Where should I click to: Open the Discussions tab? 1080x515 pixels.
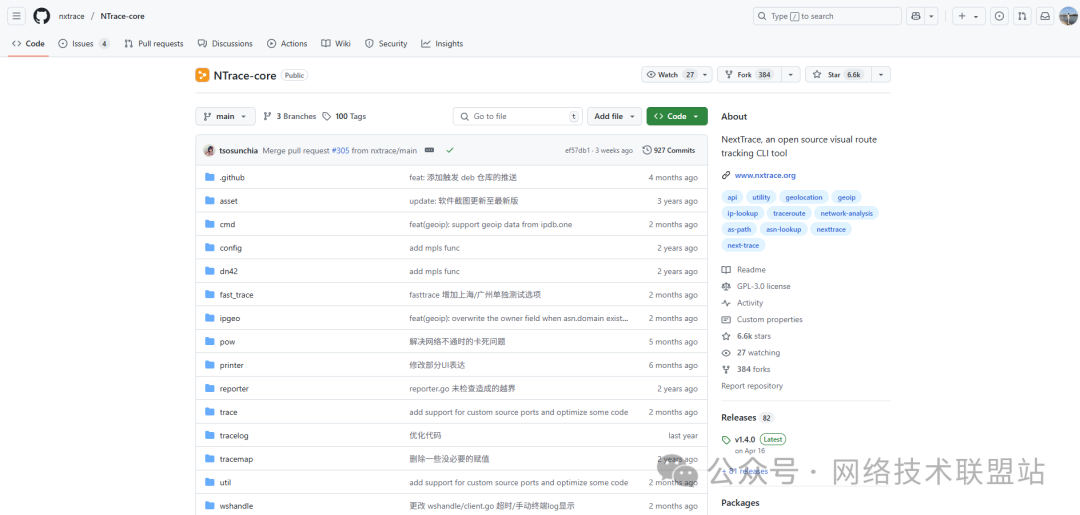pos(225,43)
